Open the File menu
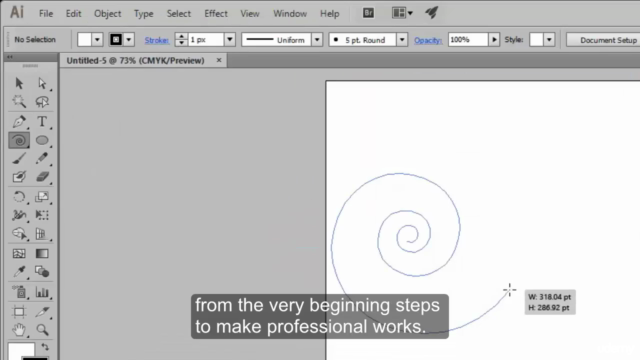 tap(46, 13)
